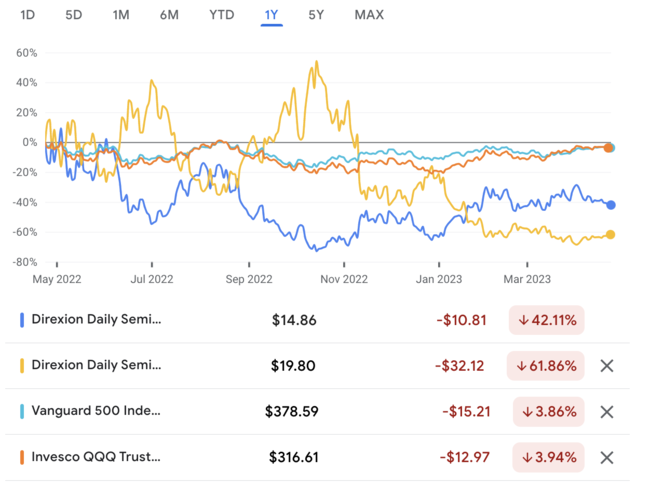Click the Jan 2023 axis label
This screenshot has height=486, width=650.
(439, 279)
